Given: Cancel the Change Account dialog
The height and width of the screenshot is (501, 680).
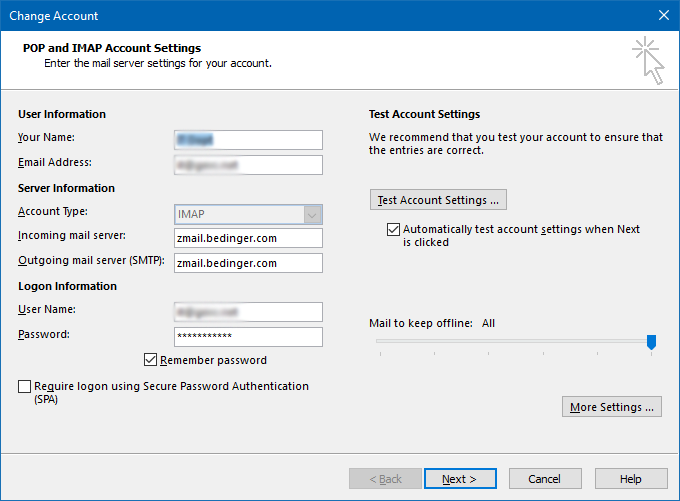Looking at the screenshot, I should point(545,478).
